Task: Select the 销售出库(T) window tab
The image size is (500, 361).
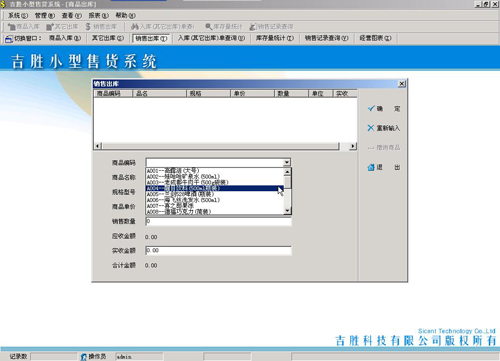Action: coord(151,39)
